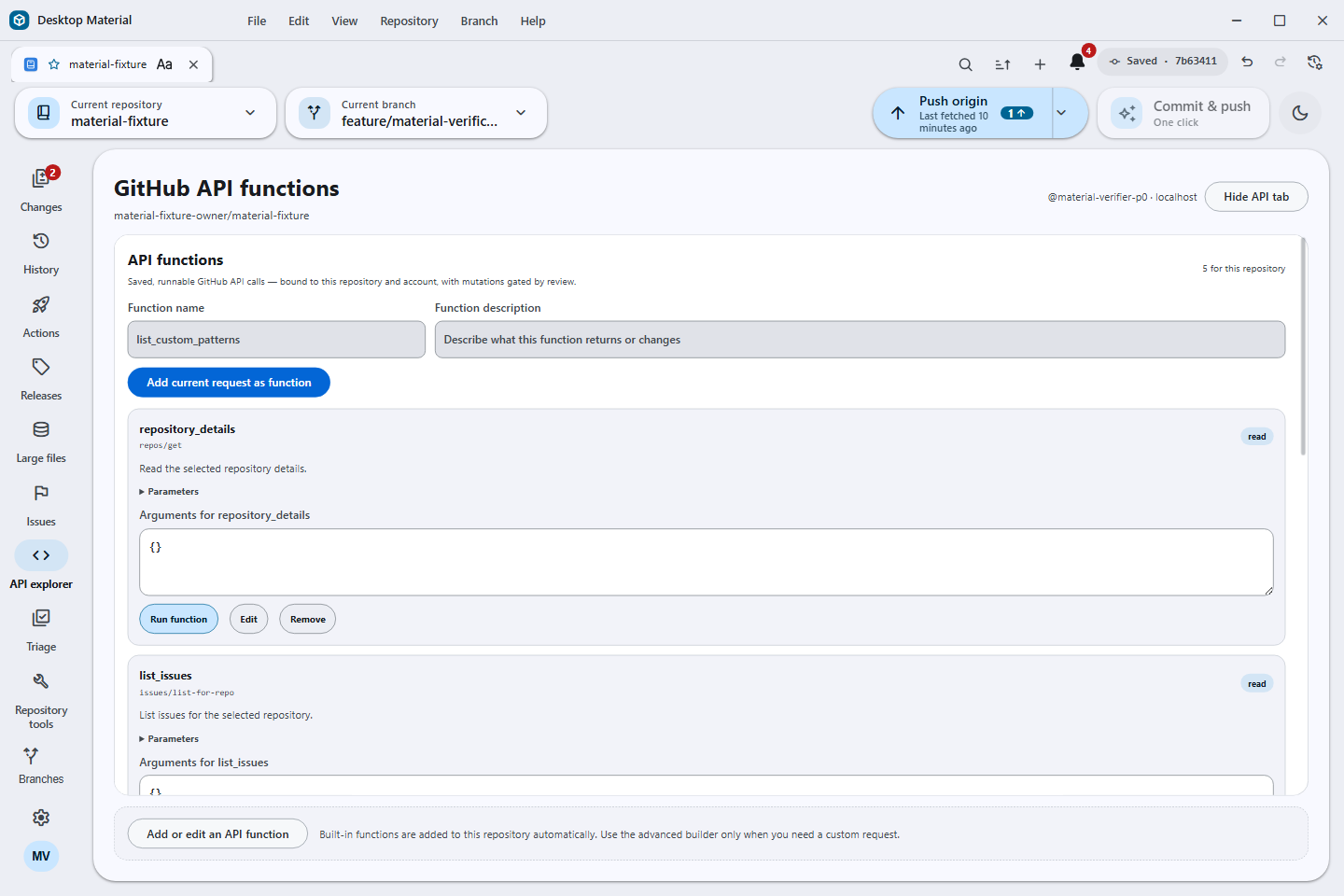
Task: Open the Current repository dropdown
Action: (146, 113)
